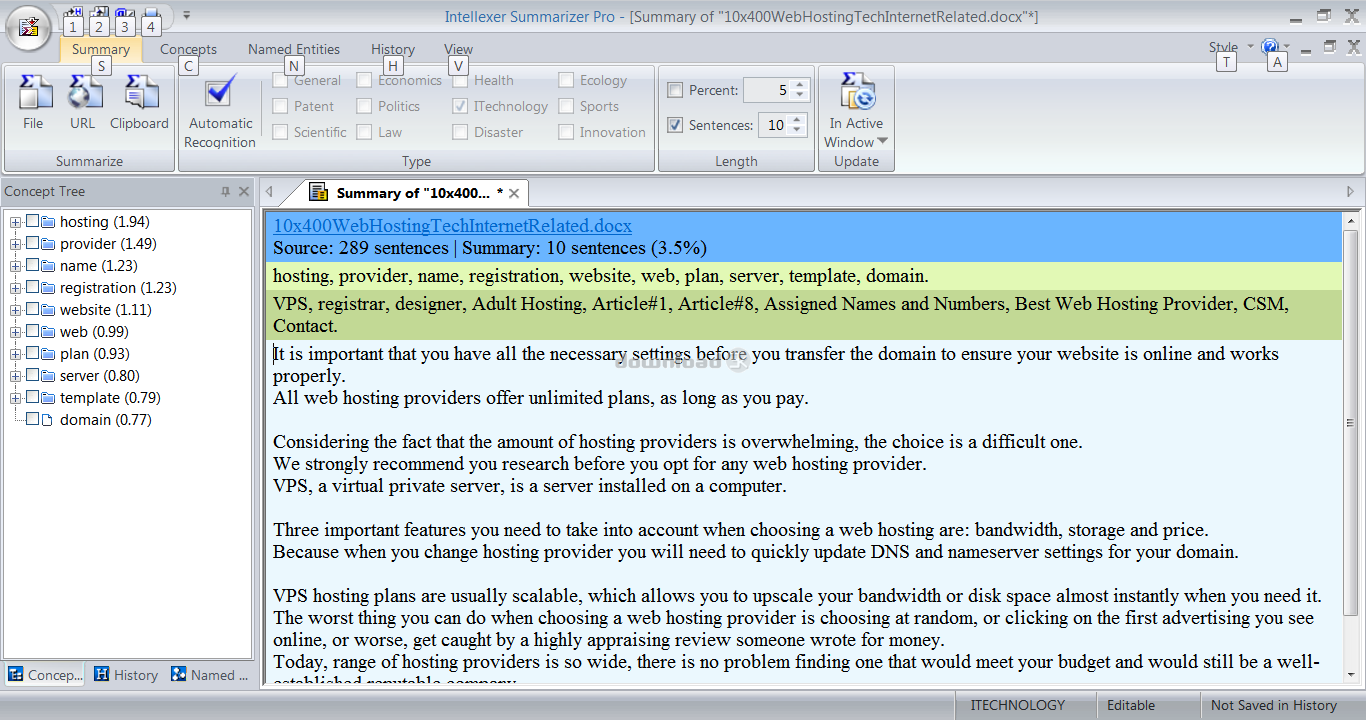Expand the provider (1.49) tree node
The width and height of the screenshot is (1366, 720).
[x=16, y=244]
